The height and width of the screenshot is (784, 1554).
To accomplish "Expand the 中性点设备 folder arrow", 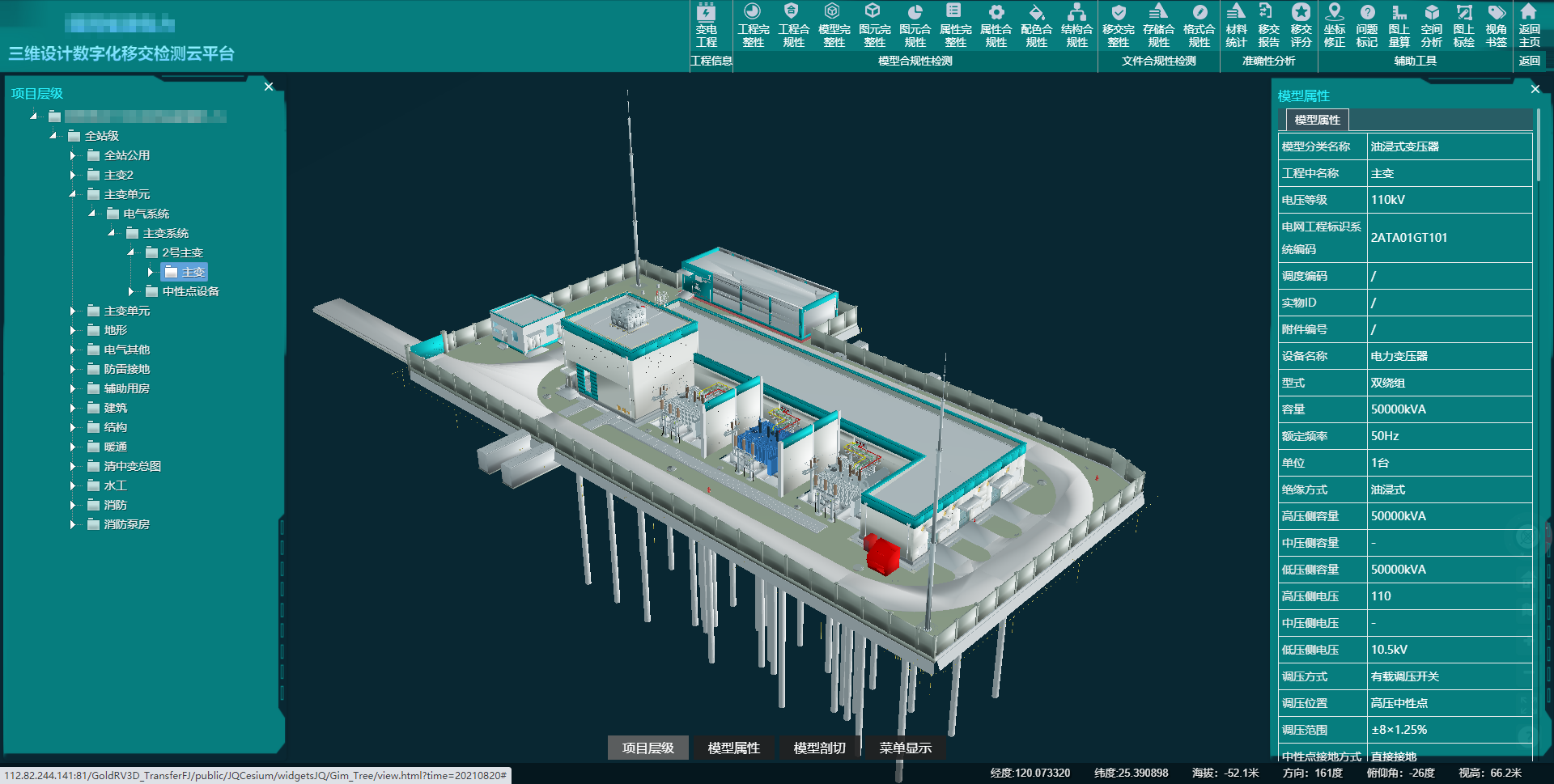I will (x=131, y=291).
